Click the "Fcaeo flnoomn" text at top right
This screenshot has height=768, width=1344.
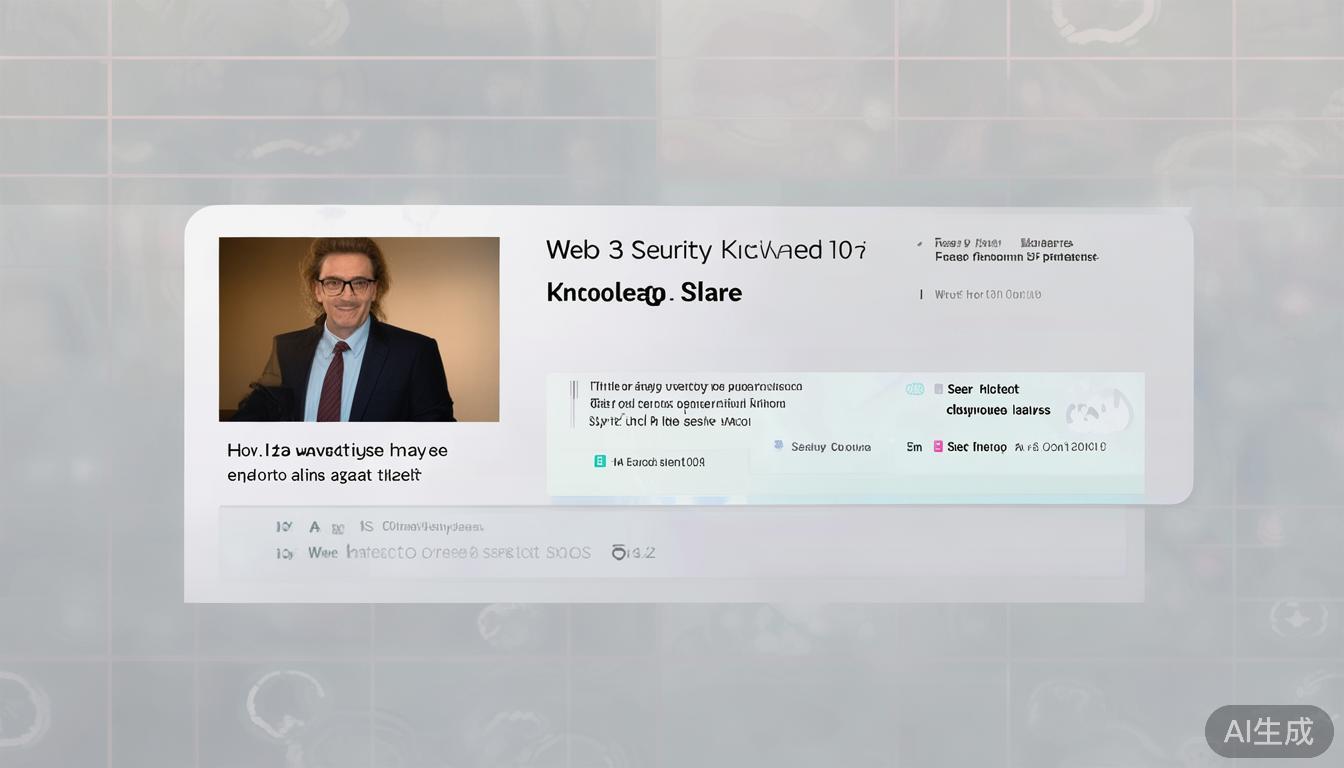tap(1015, 257)
